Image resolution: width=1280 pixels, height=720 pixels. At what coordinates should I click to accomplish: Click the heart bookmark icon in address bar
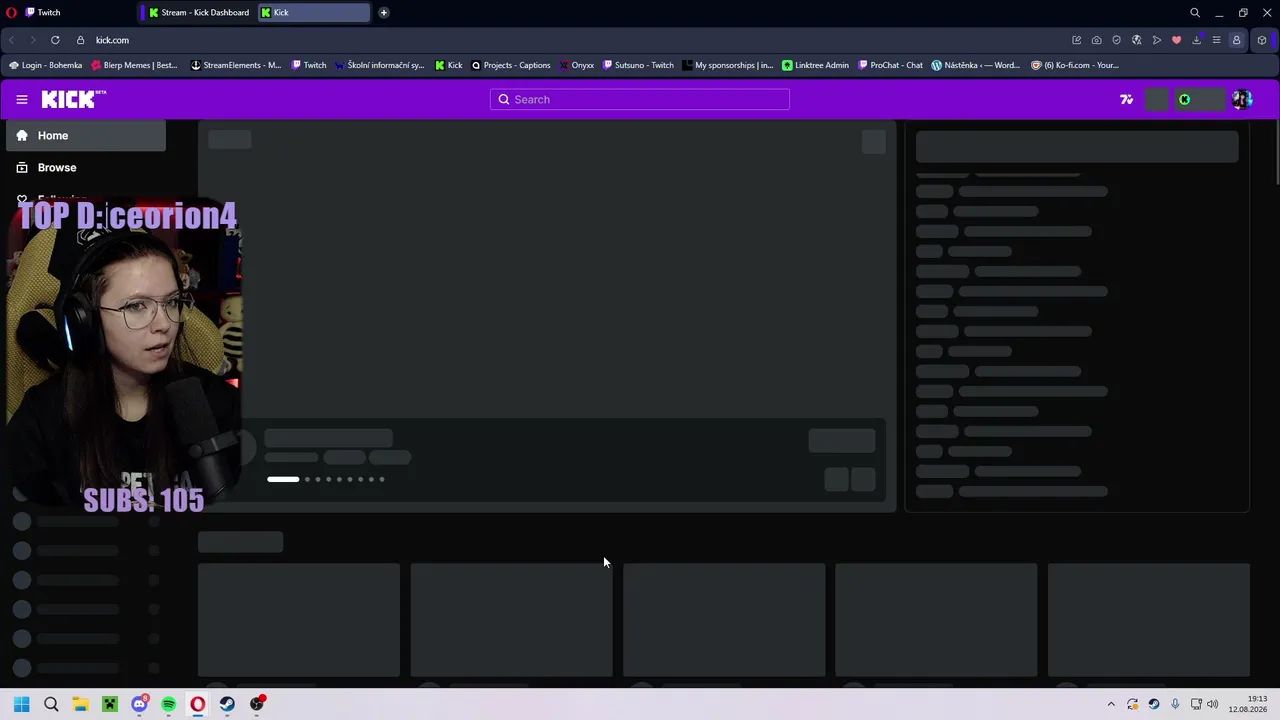(x=1177, y=40)
